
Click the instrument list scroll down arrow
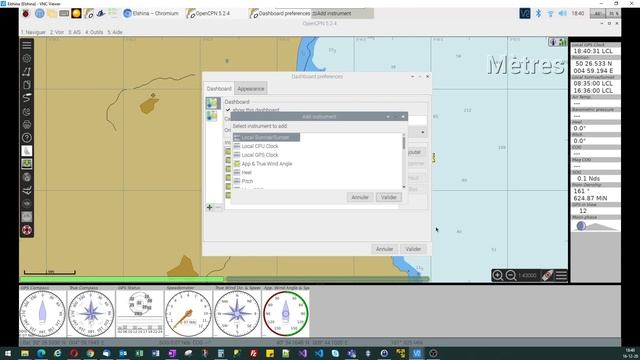coord(404,187)
